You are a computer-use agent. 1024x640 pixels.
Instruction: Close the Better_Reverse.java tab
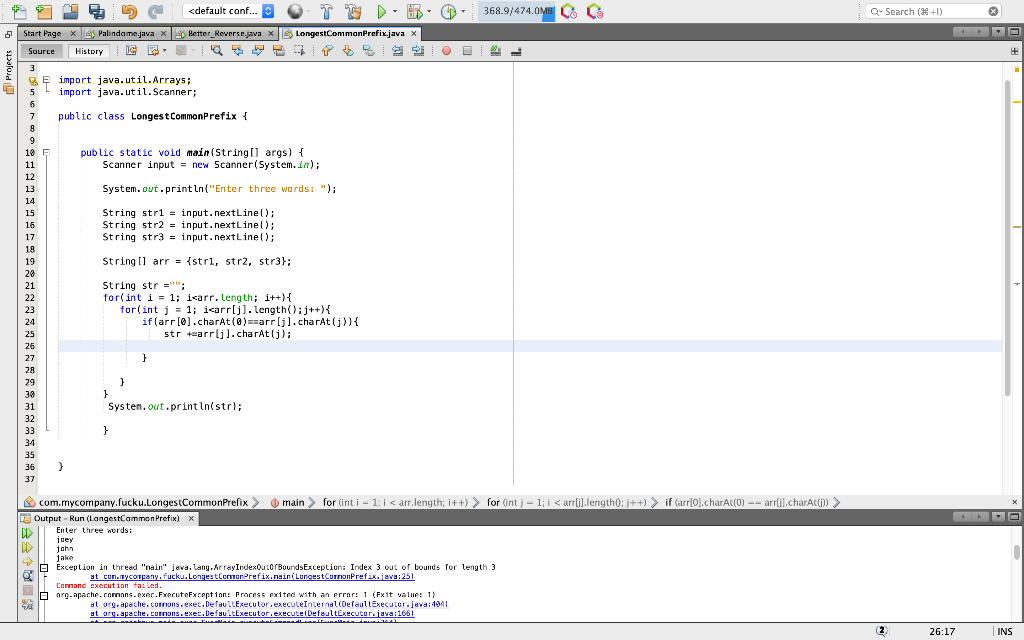[x=270, y=33]
